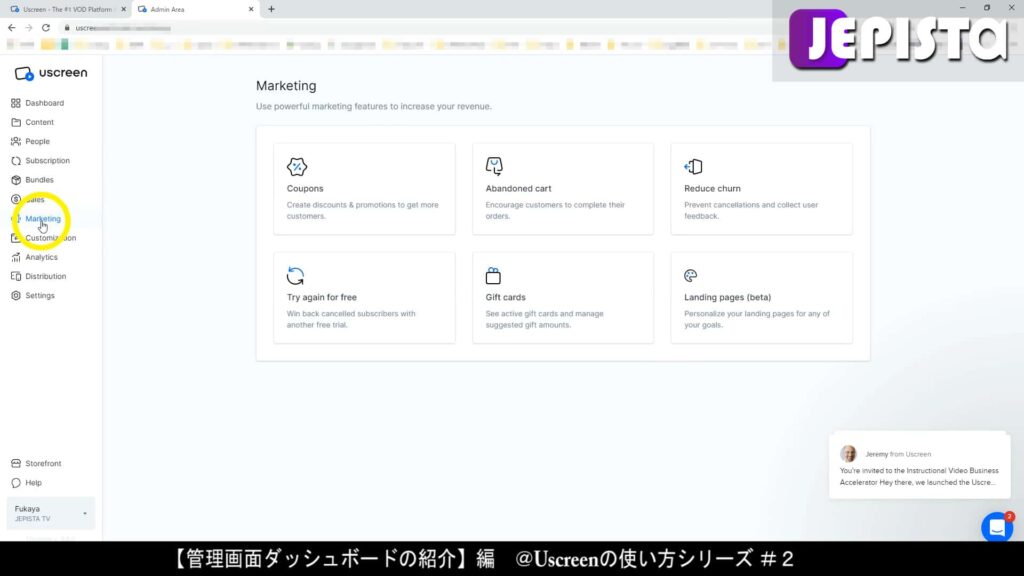Viewport: 1024px width, 576px height.
Task: Open the Dashboard sidebar icon
Action: click(16, 103)
